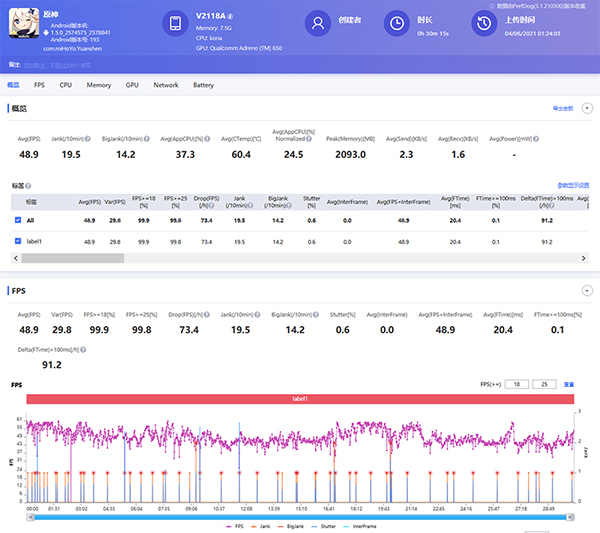Click help icon next to V2118A

231,17
